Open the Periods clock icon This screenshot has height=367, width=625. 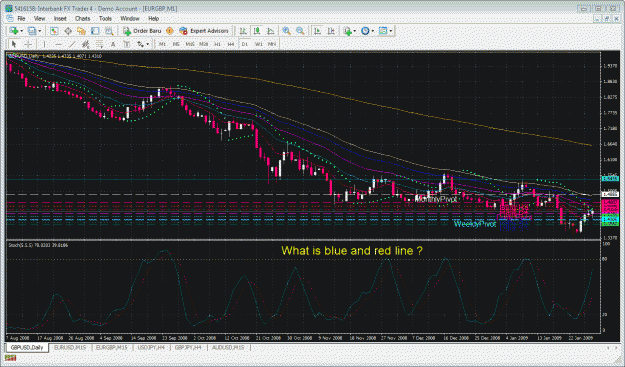coord(365,31)
